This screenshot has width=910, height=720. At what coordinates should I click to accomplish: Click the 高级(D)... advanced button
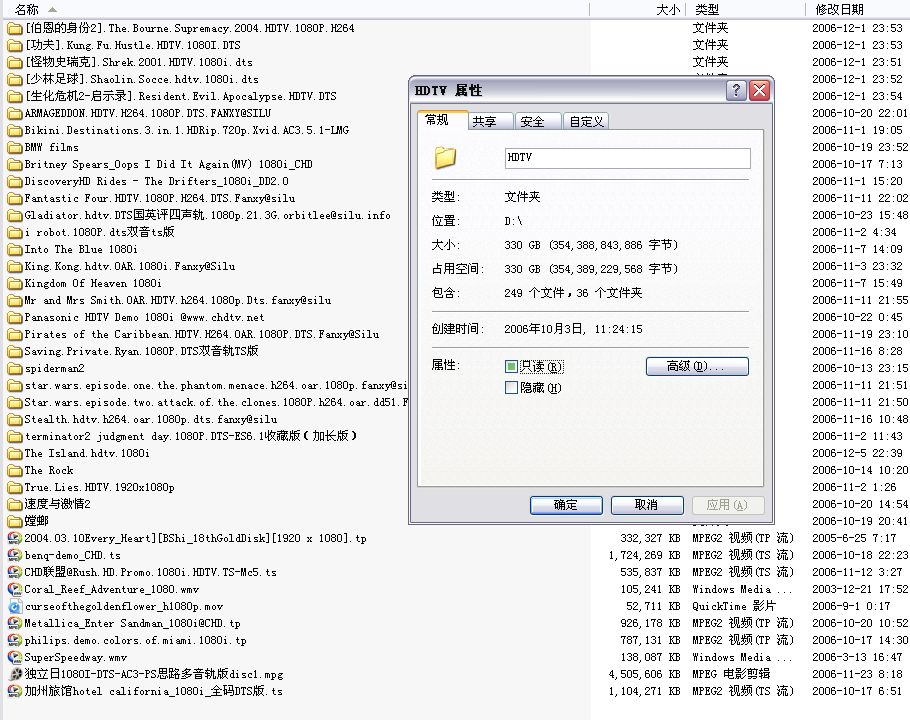pos(697,367)
